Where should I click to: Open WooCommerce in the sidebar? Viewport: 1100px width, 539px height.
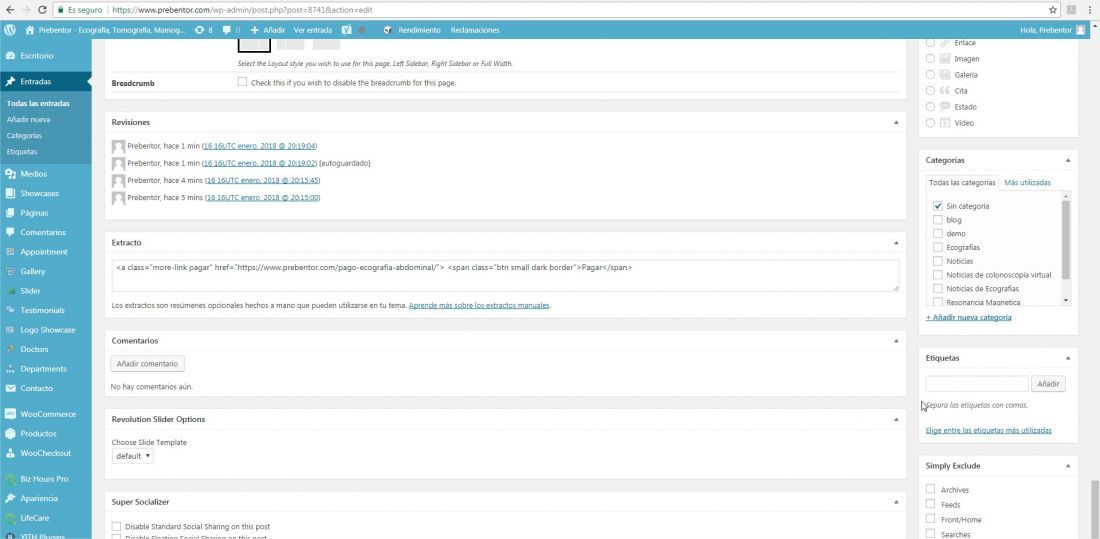click(x=46, y=414)
